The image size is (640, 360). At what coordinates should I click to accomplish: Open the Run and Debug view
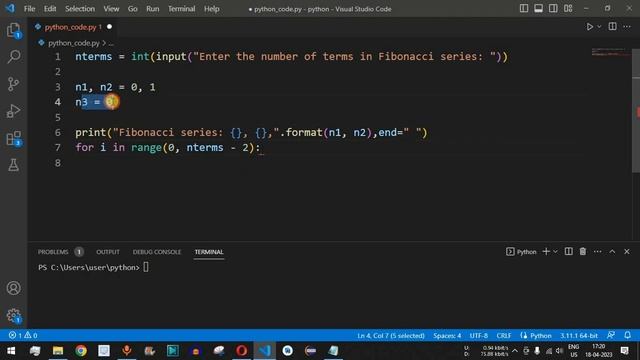13,111
